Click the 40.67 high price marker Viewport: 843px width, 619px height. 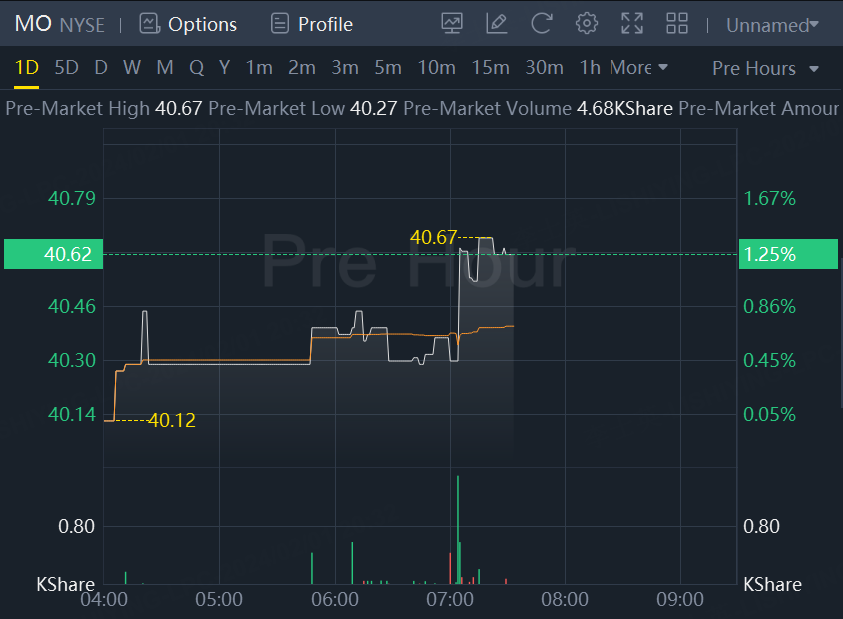coord(433,238)
